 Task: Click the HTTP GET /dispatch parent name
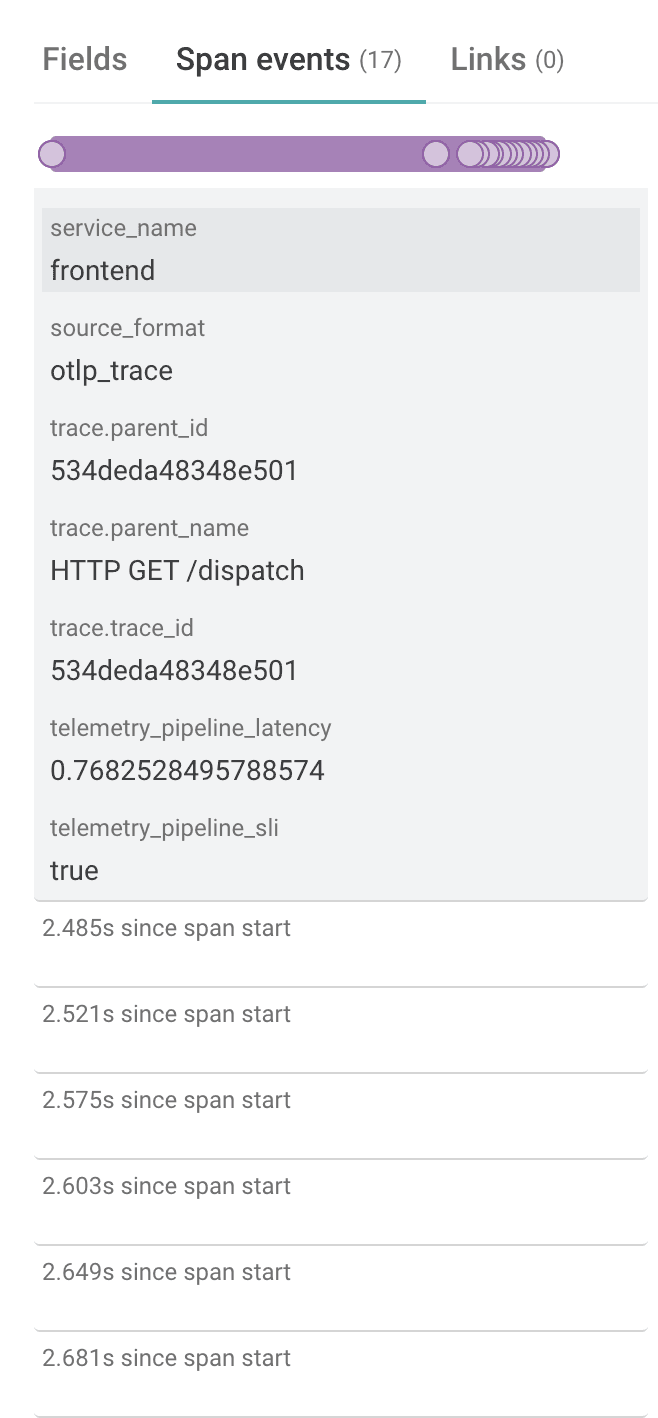tap(177, 571)
